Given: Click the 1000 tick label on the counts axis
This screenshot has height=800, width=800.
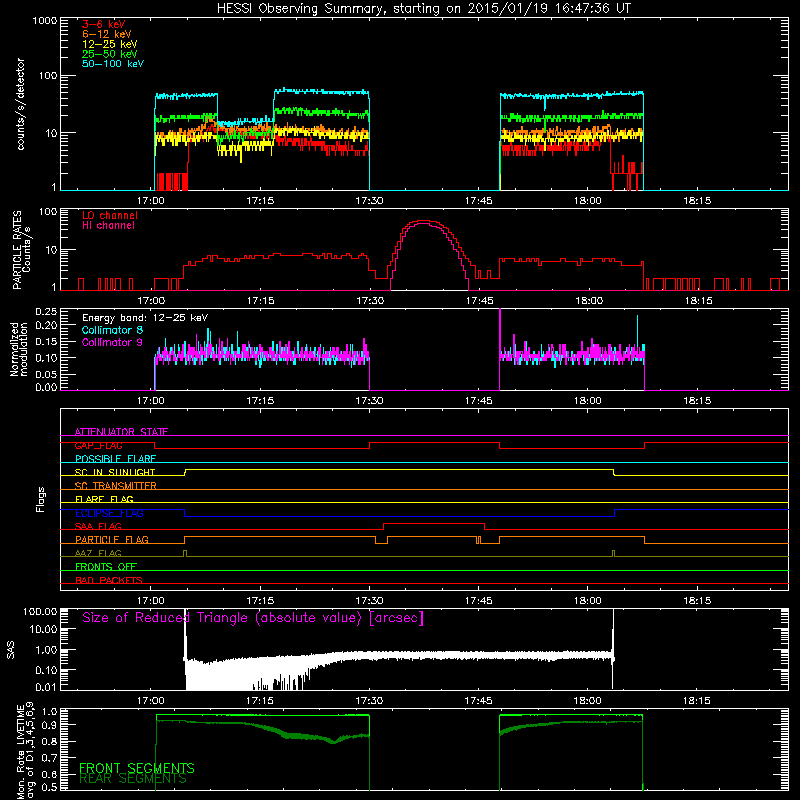Looking at the screenshot, I should [x=45, y=21].
